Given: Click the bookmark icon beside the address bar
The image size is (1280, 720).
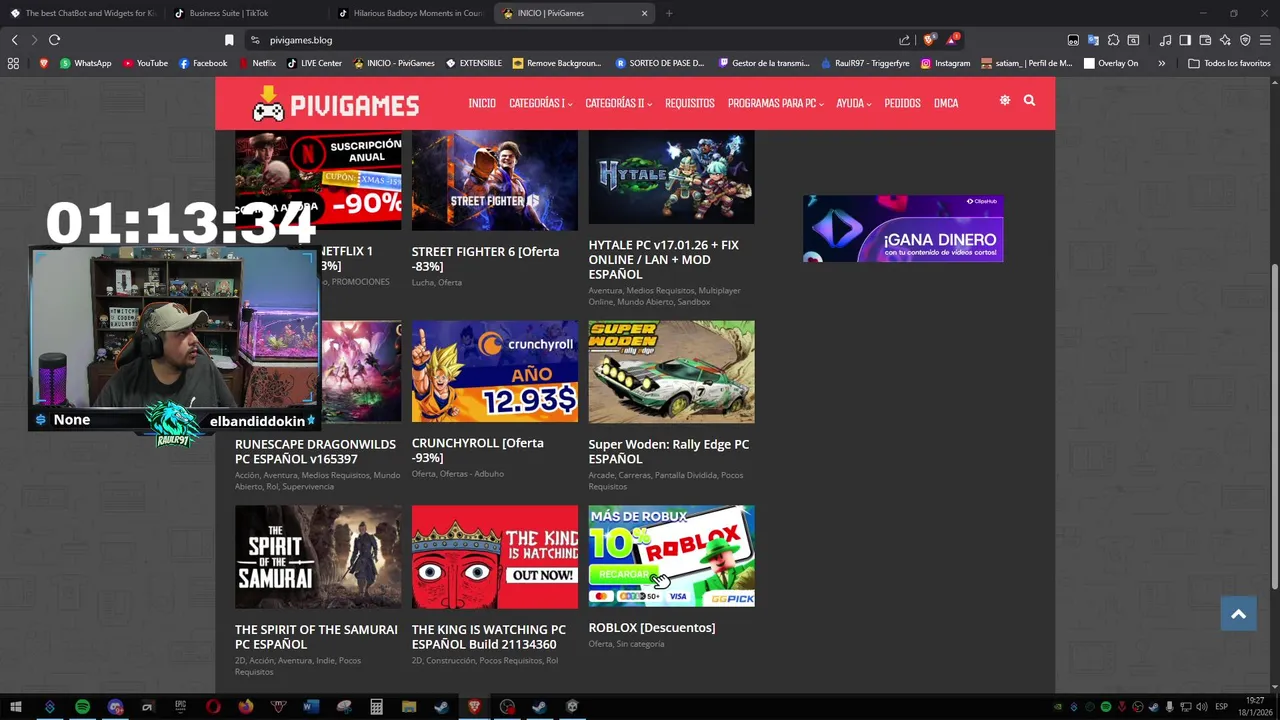Looking at the screenshot, I should coord(229,40).
